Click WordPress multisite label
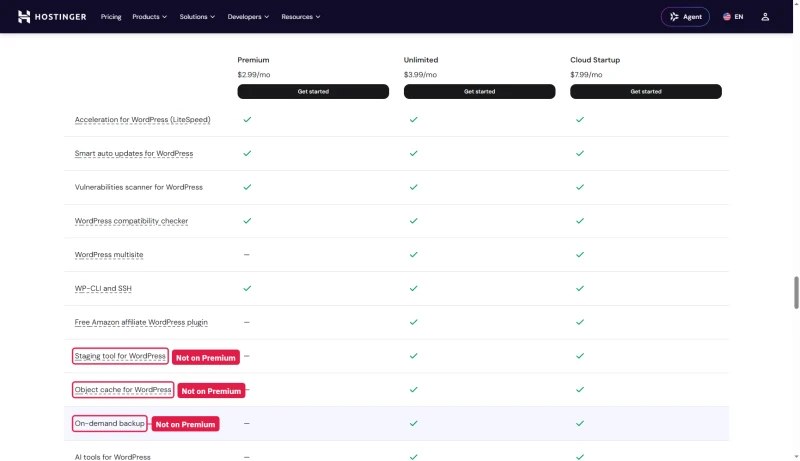This screenshot has height=461, width=800. (x=109, y=254)
